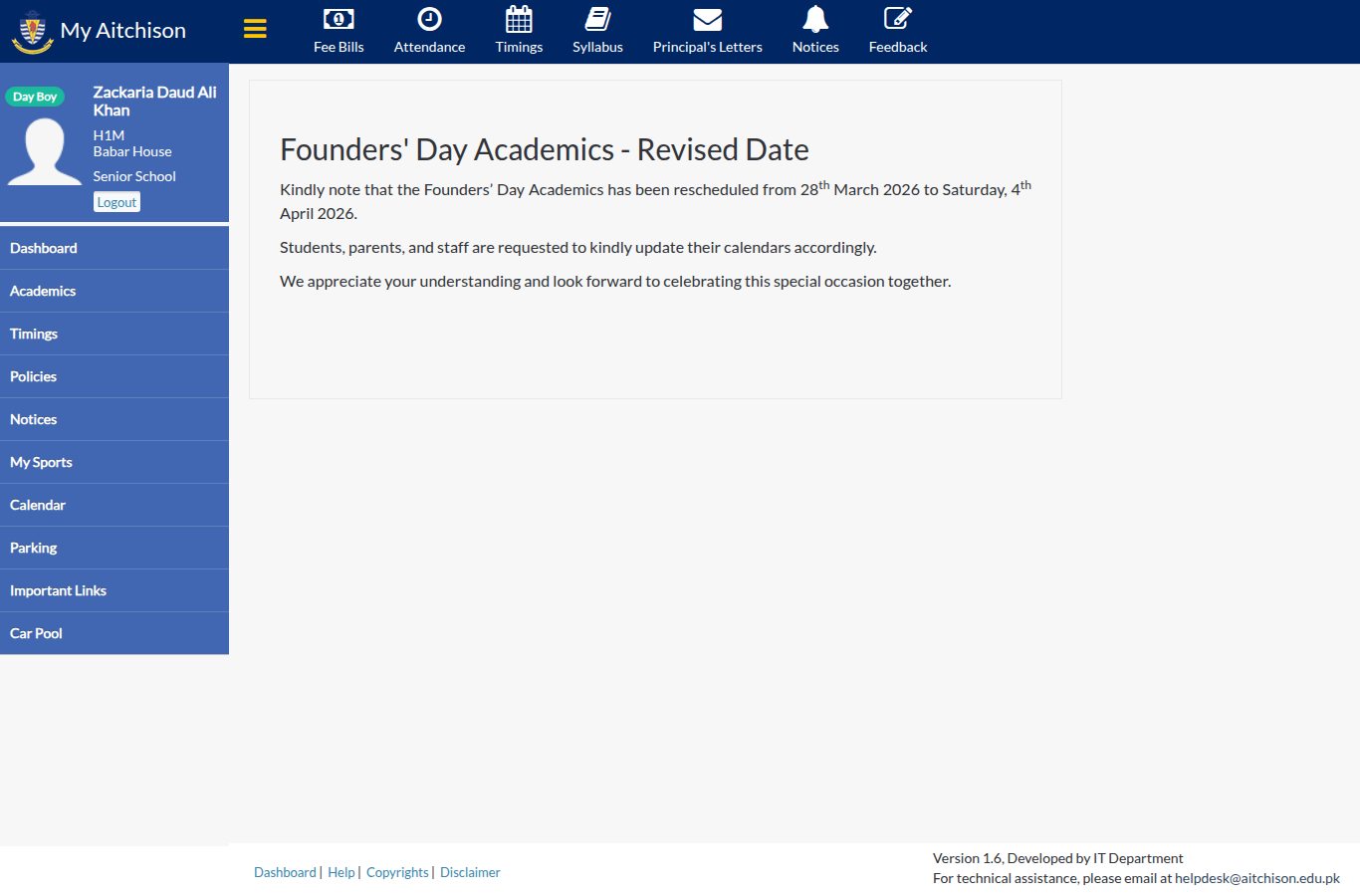Open the Copyrights footer link
This screenshot has height=896, width=1360.
[397, 872]
